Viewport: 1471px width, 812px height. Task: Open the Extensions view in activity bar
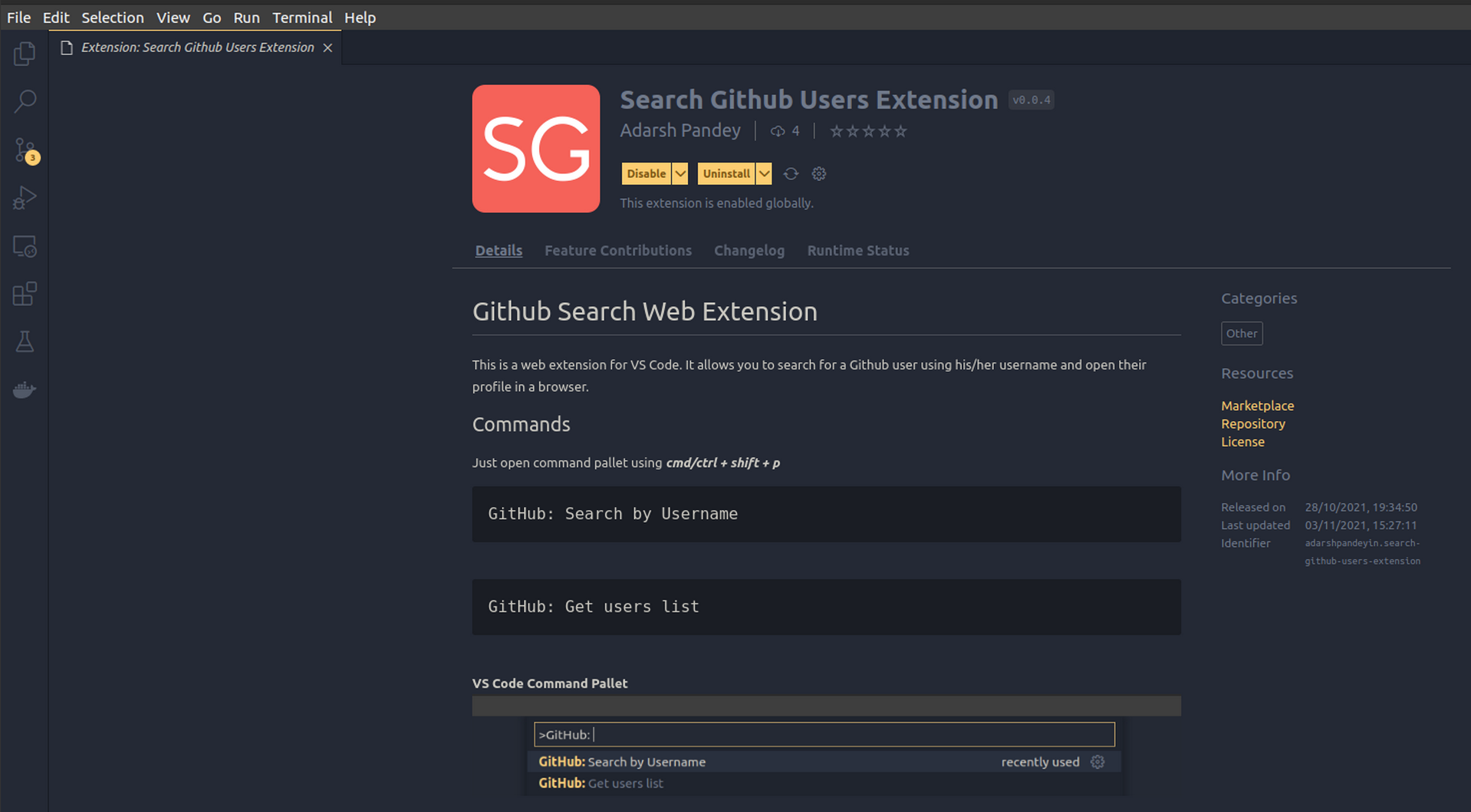click(x=25, y=294)
